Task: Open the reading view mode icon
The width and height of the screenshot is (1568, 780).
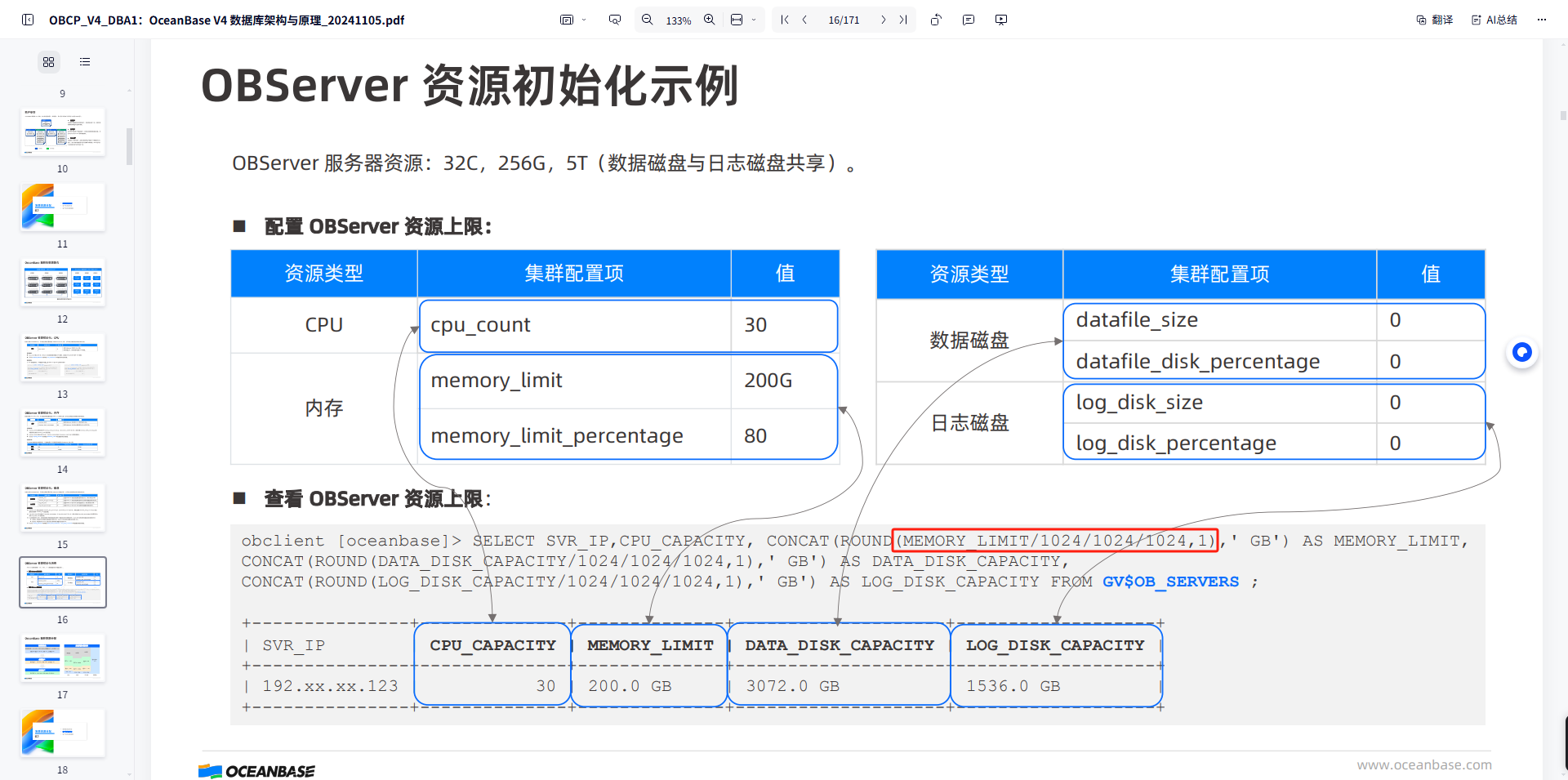Action: point(567,20)
